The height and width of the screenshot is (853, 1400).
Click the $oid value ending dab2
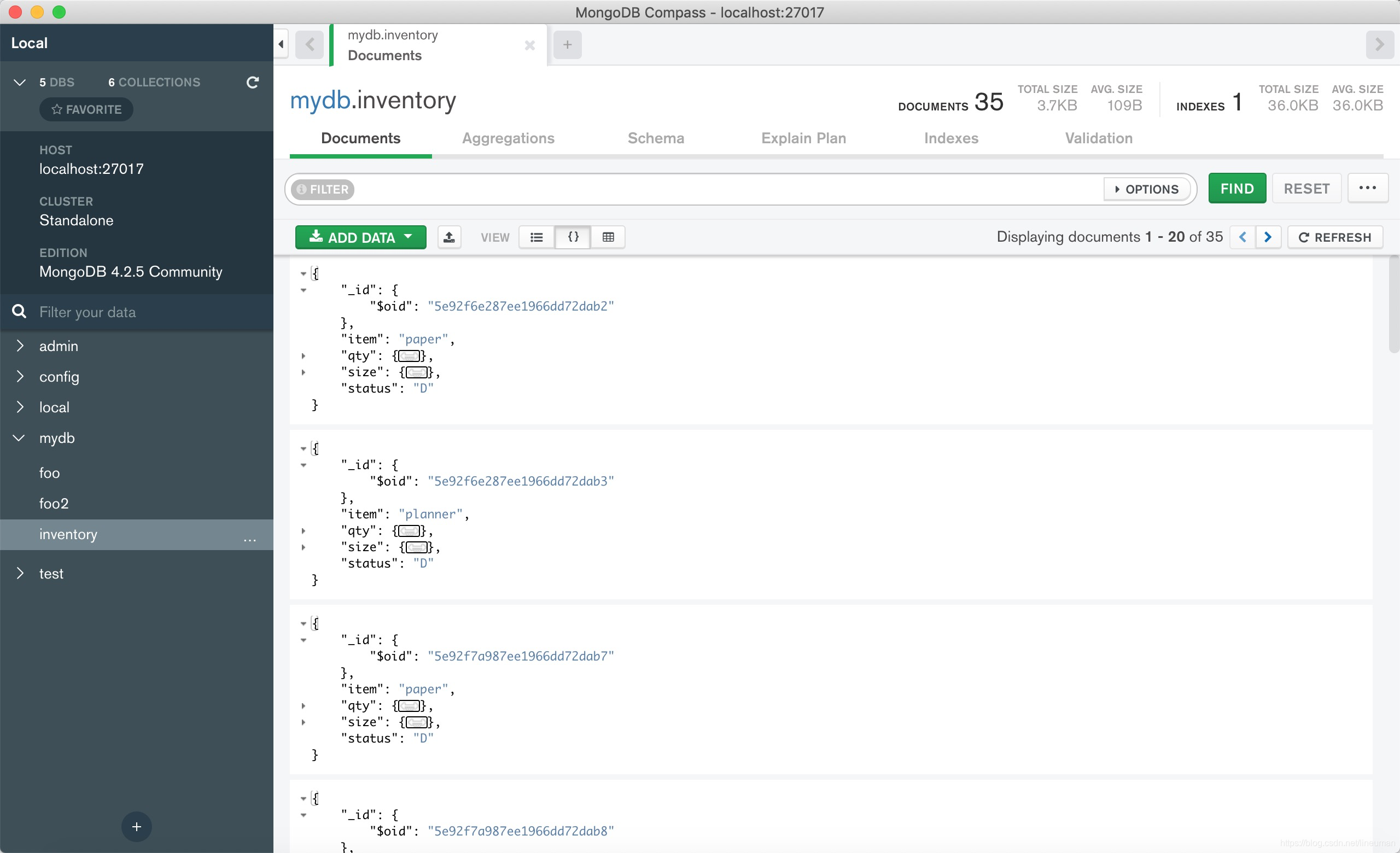coord(521,306)
